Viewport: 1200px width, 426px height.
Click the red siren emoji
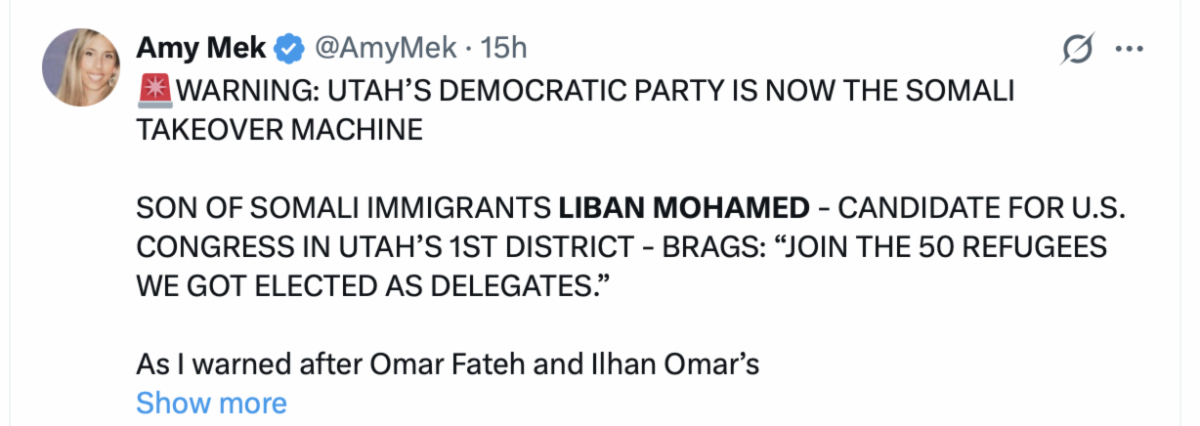153,91
